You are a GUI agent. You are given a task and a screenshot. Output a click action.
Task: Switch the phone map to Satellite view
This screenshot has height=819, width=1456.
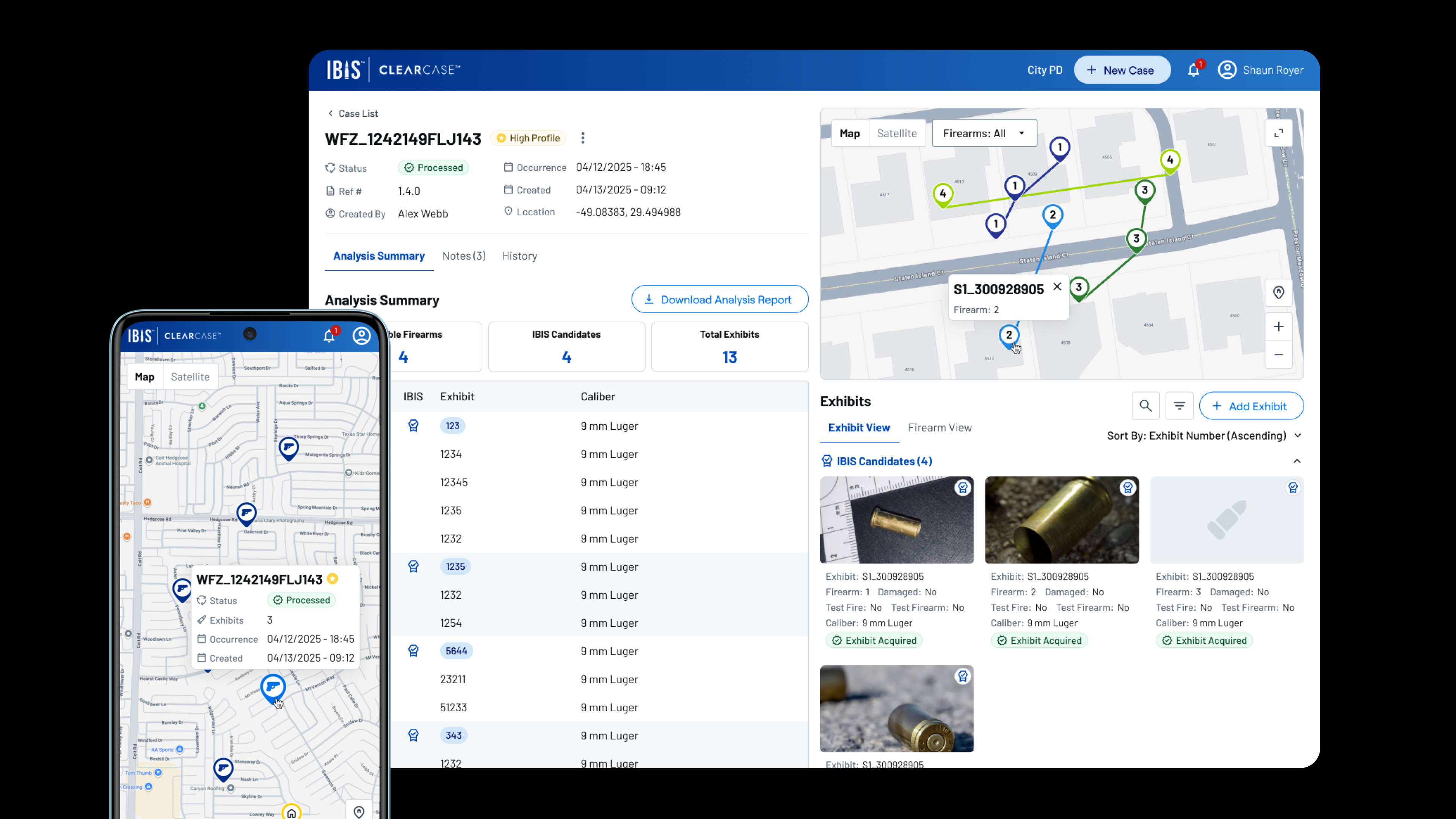(x=190, y=377)
